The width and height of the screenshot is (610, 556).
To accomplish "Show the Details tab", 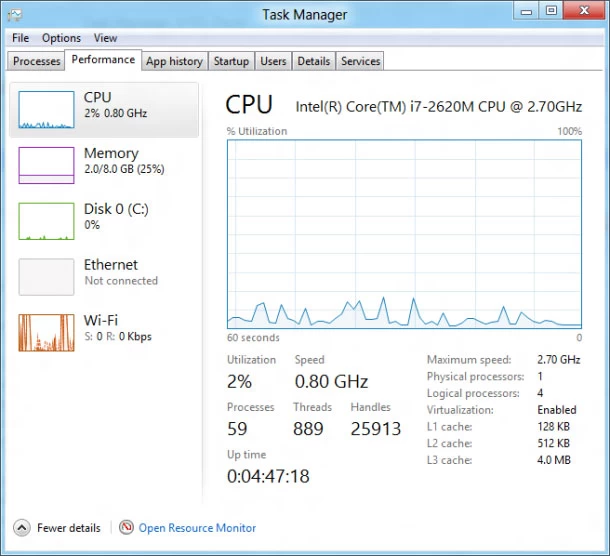I will click(313, 61).
